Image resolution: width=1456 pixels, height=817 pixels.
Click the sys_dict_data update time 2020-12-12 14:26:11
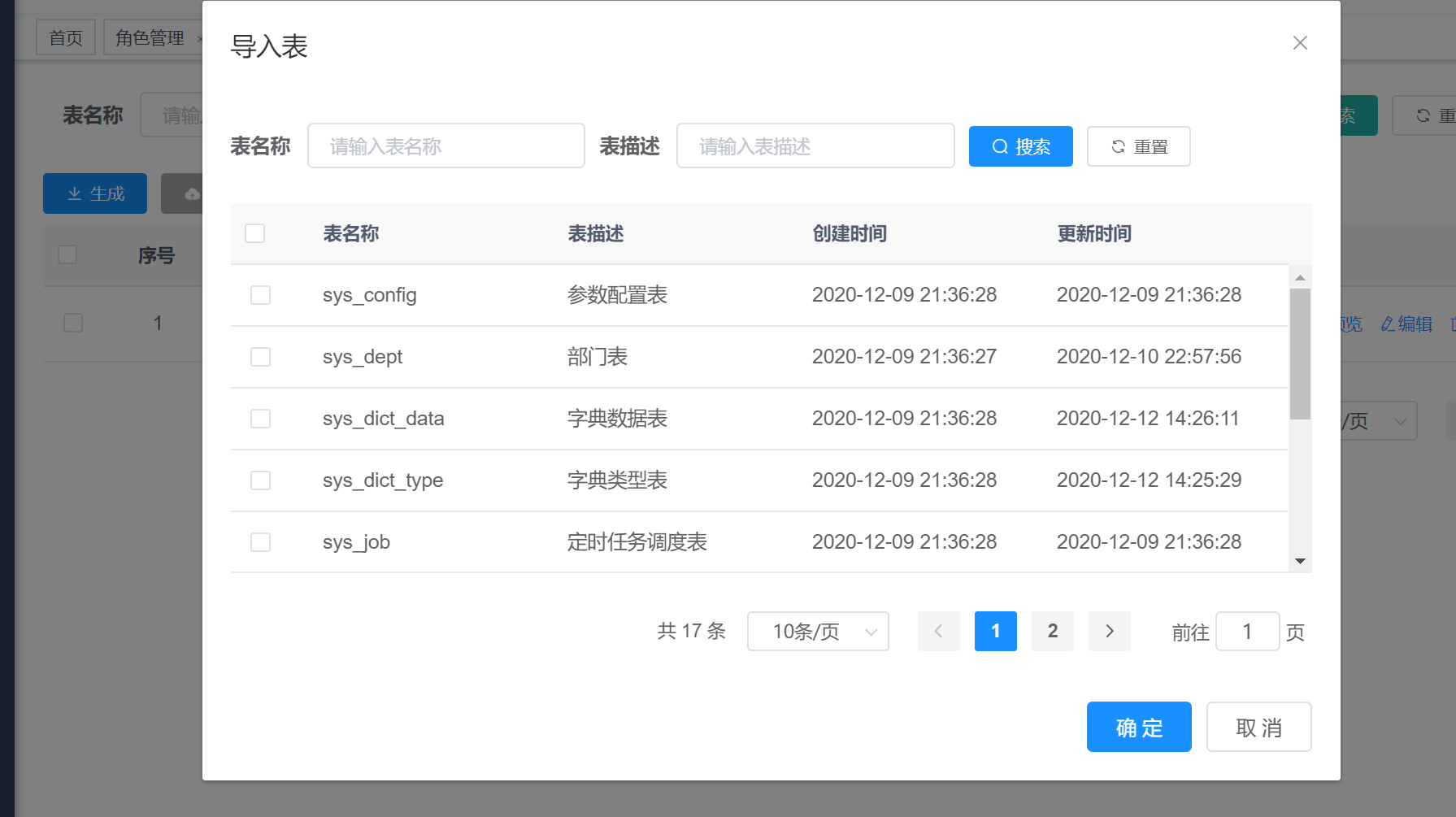coord(1148,419)
